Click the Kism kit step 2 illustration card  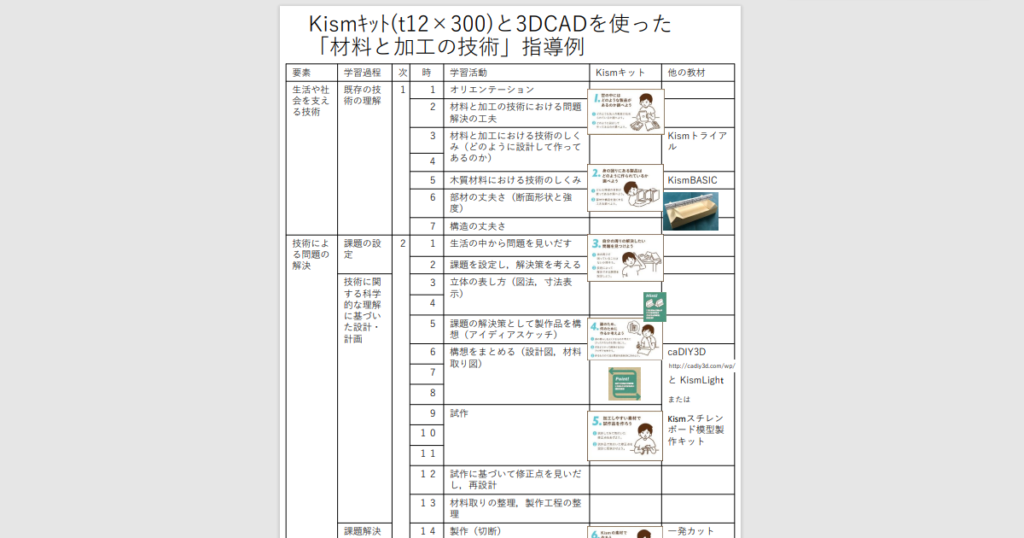(626, 190)
